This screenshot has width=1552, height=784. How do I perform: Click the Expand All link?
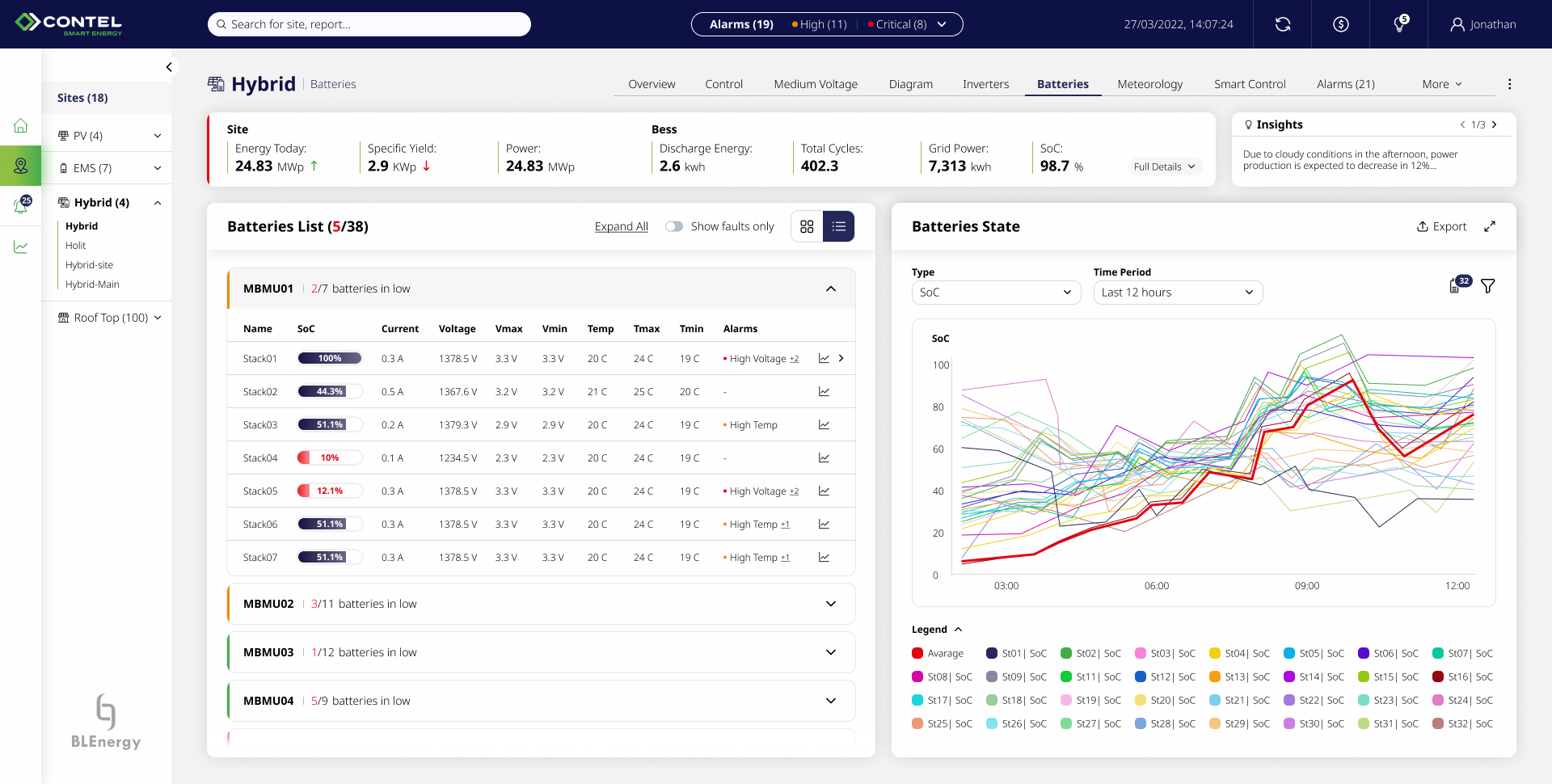[x=622, y=226]
